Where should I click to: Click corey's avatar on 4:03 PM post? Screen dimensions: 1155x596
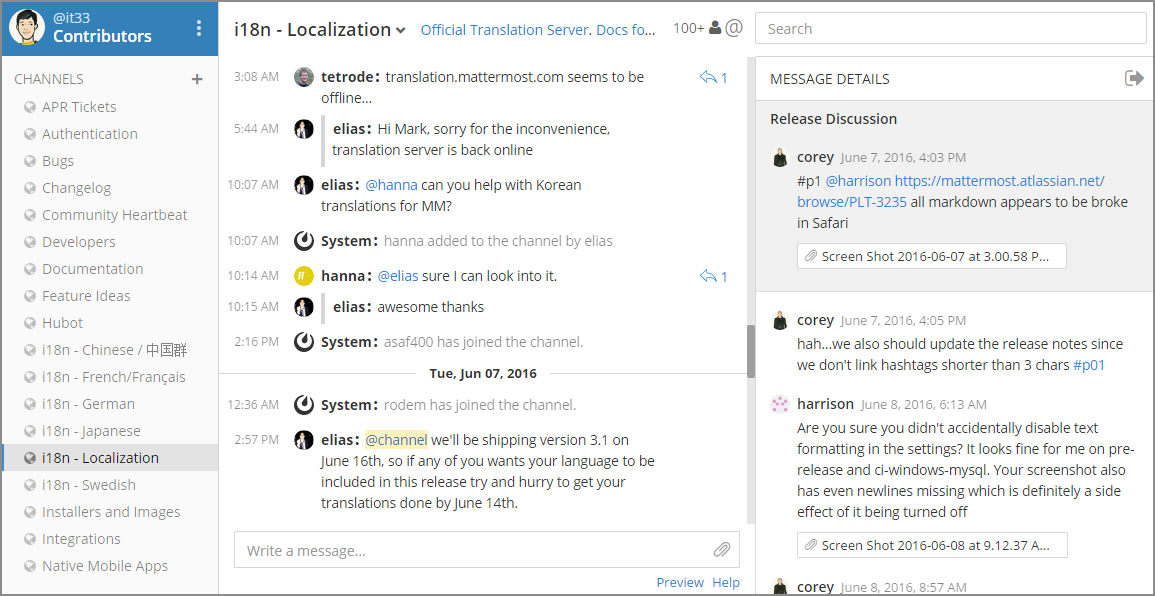pyautogui.click(x=780, y=158)
